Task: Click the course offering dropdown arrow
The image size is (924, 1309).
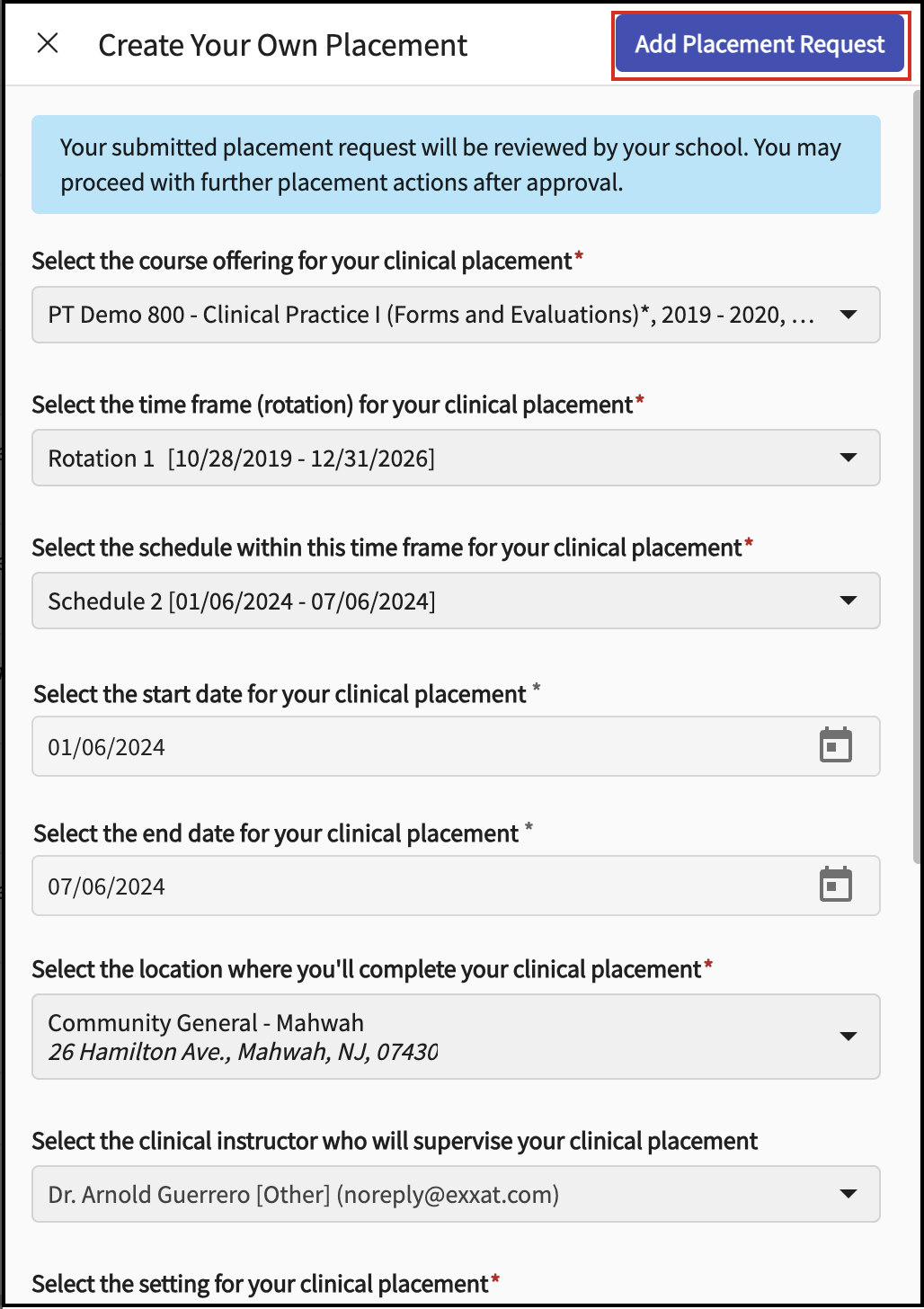Action: coord(848,315)
